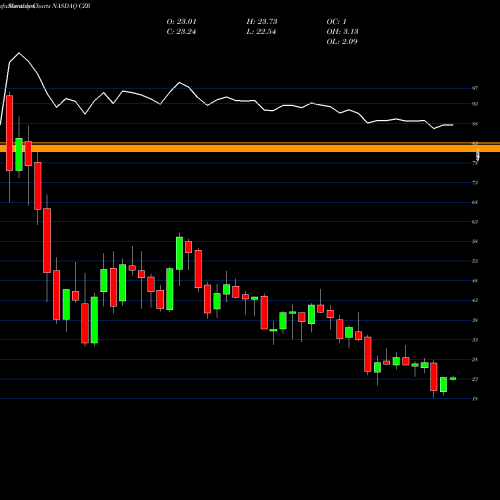Click the 88 price axis label
This screenshot has height=500, width=500.
click(475, 124)
